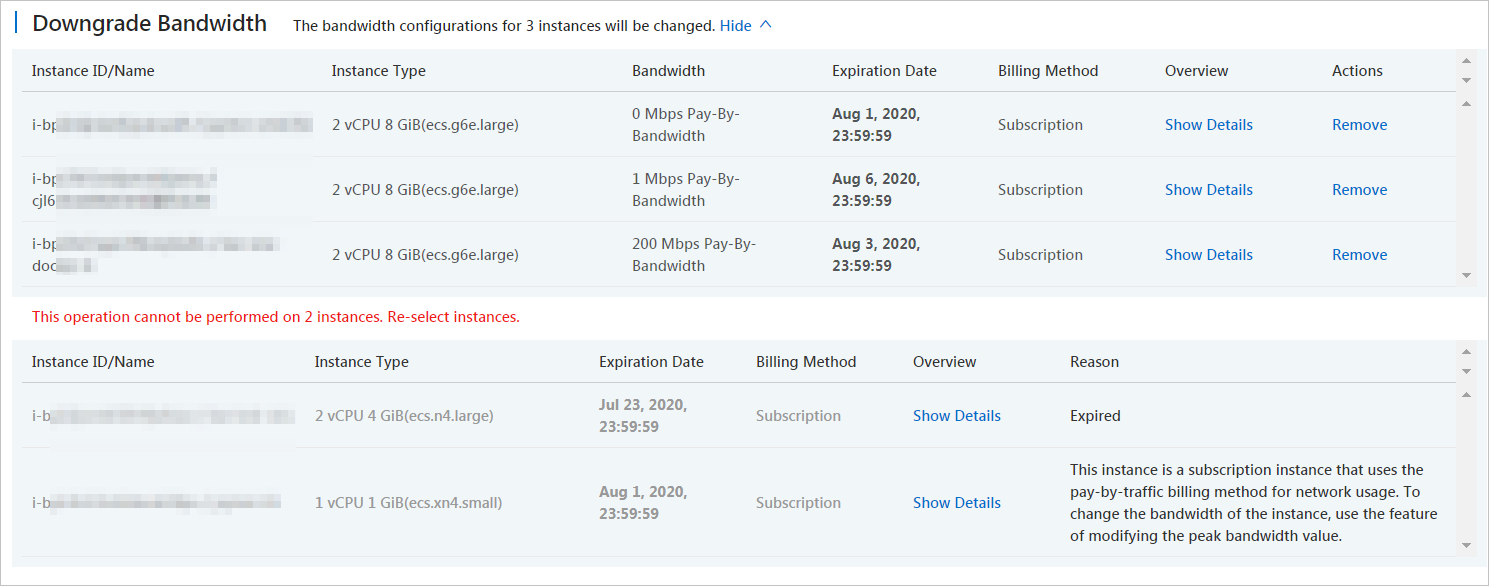The image size is (1489, 586).
Task: Select the 'Jul 23, 2020, 23:59:59' date cell
Action: point(643,416)
